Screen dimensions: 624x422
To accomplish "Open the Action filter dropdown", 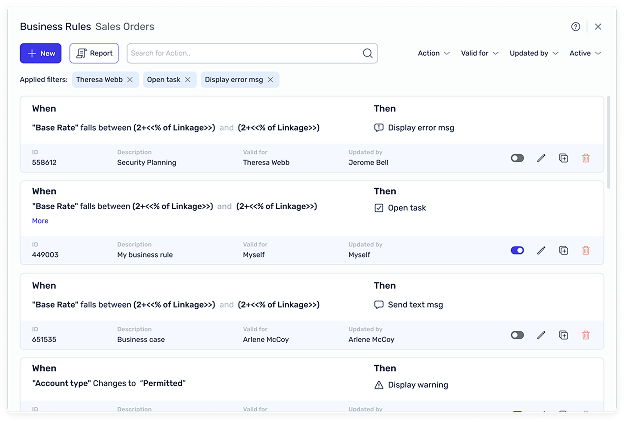I will coord(433,53).
